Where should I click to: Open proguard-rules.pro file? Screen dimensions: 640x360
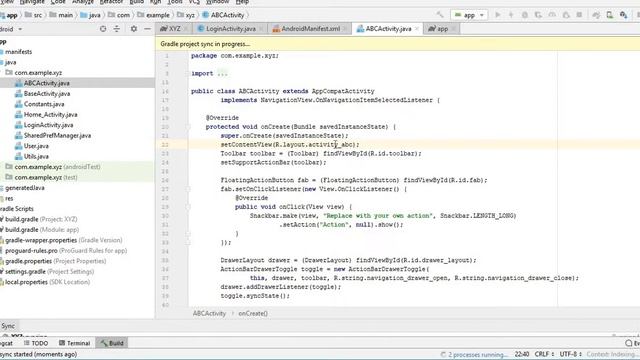[x=65, y=251]
